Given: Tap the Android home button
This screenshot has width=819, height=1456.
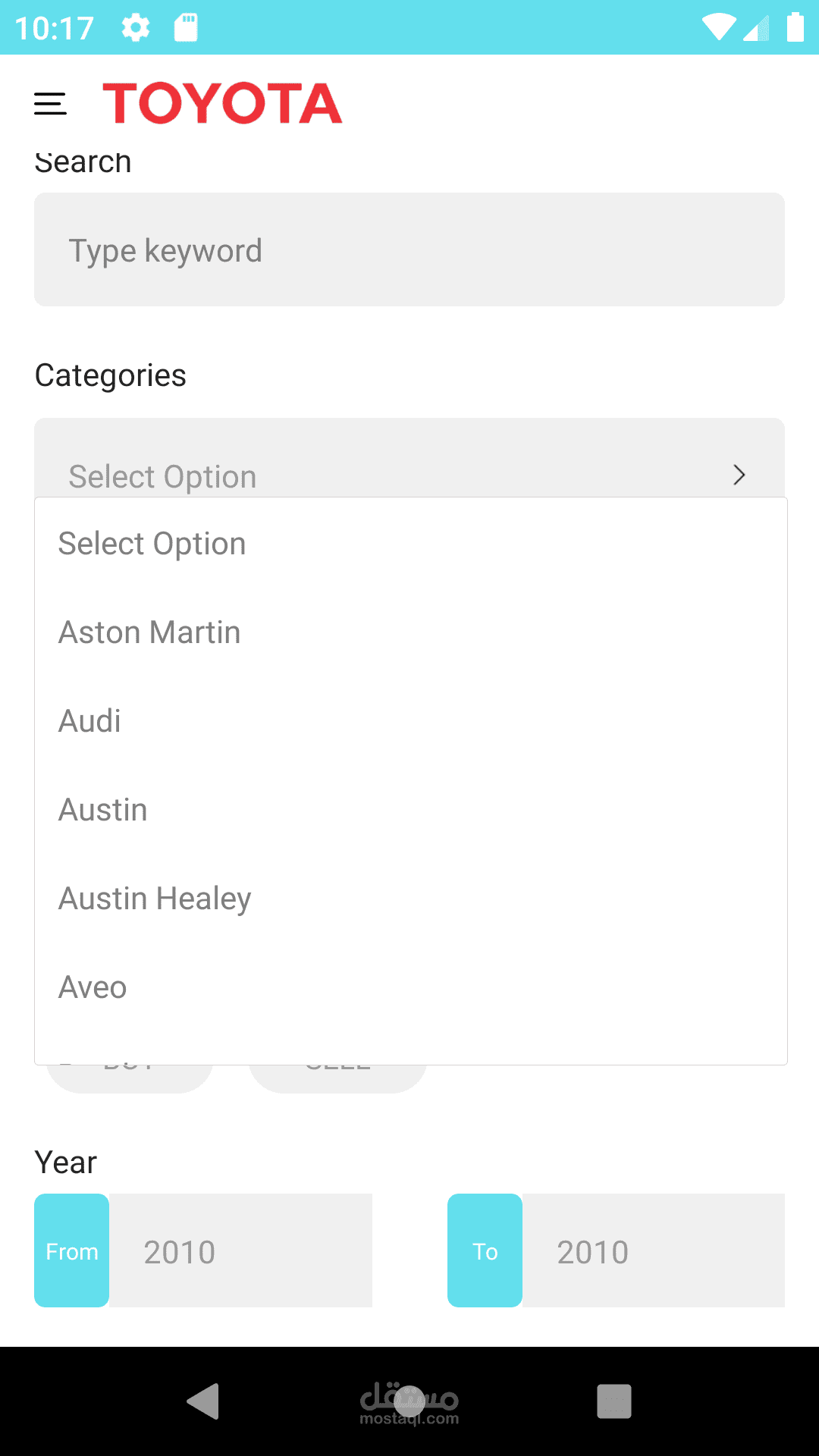Looking at the screenshot, I should [409, 1401].
